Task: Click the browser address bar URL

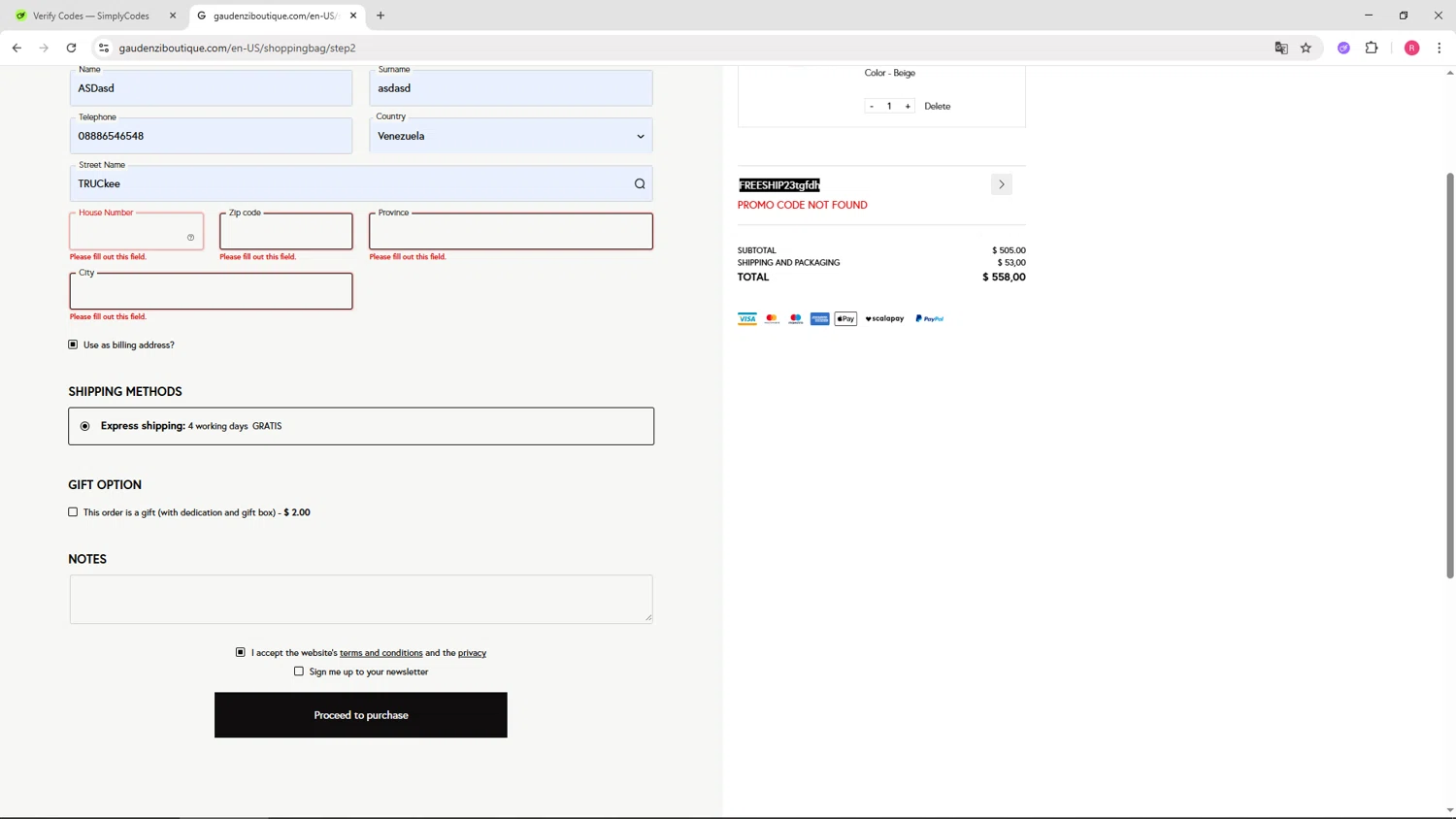Action: point(237,48)
